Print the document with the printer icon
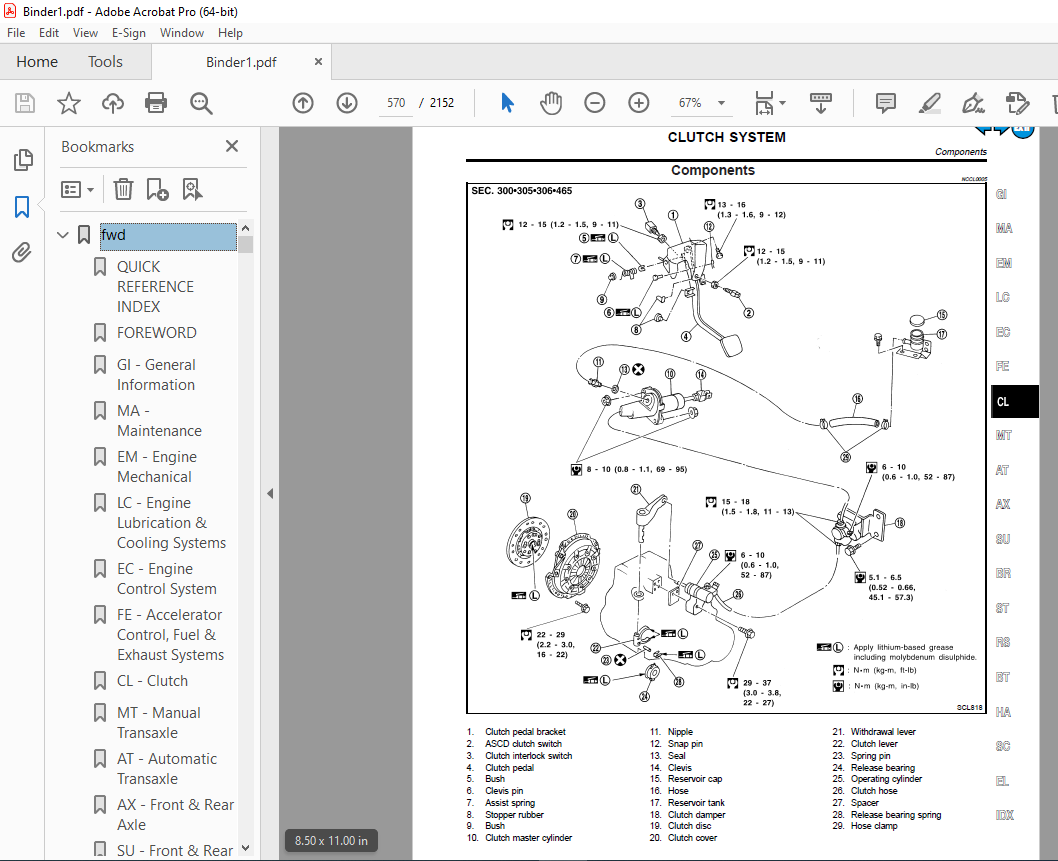 (x=156, y=103)
